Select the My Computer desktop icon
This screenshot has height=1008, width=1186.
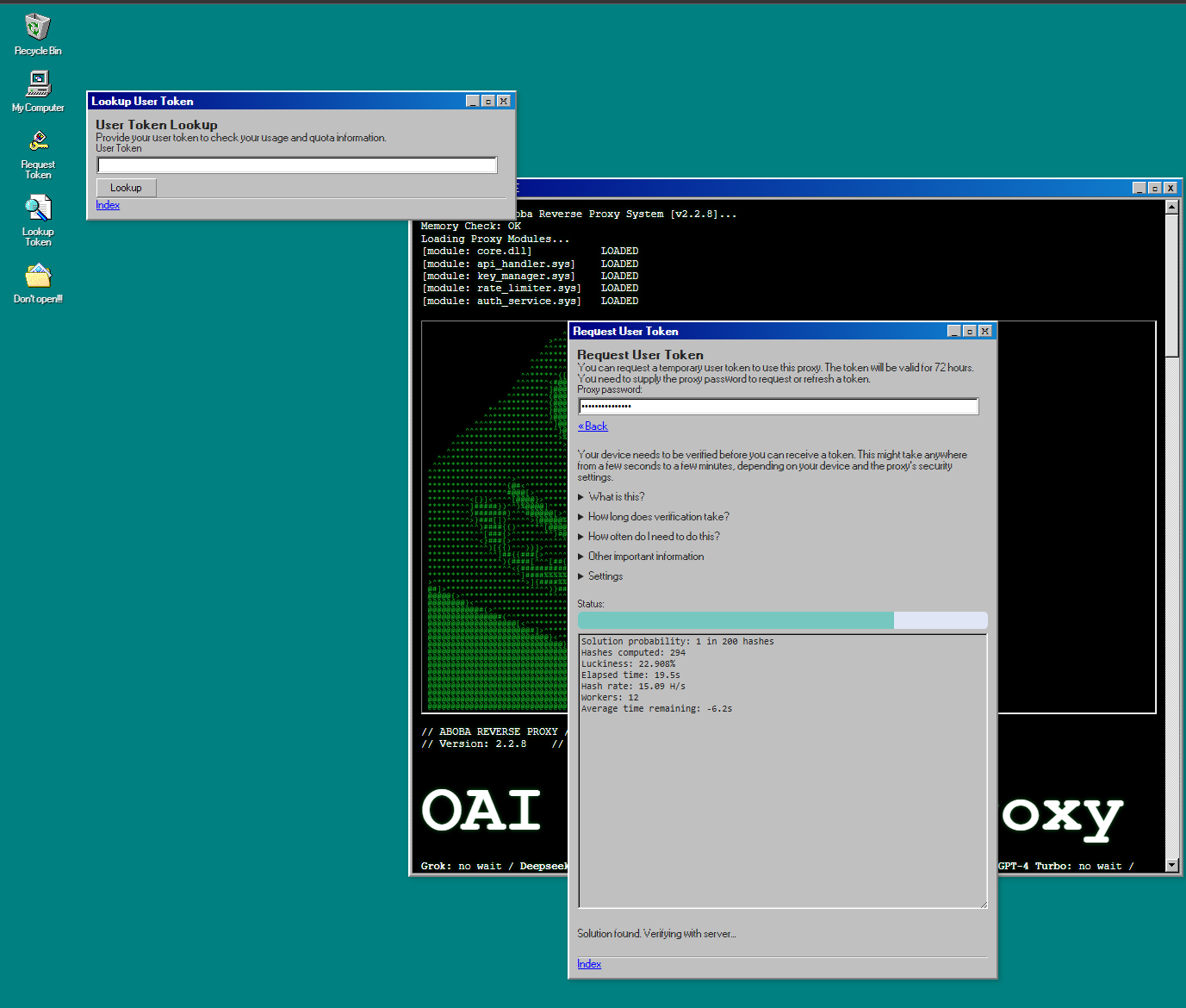pos(38,91)
